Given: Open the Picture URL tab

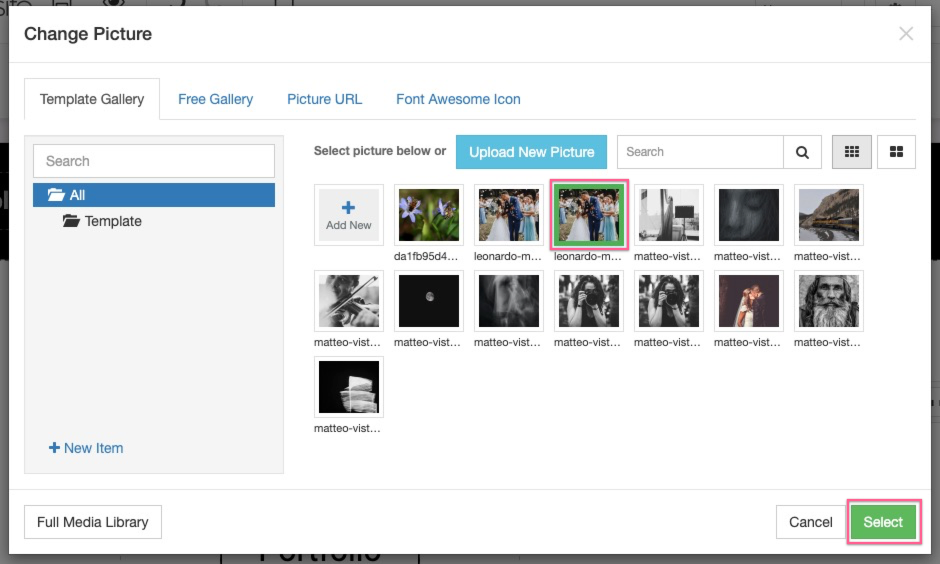Looking at the screenshot, I should coord(324,99).
